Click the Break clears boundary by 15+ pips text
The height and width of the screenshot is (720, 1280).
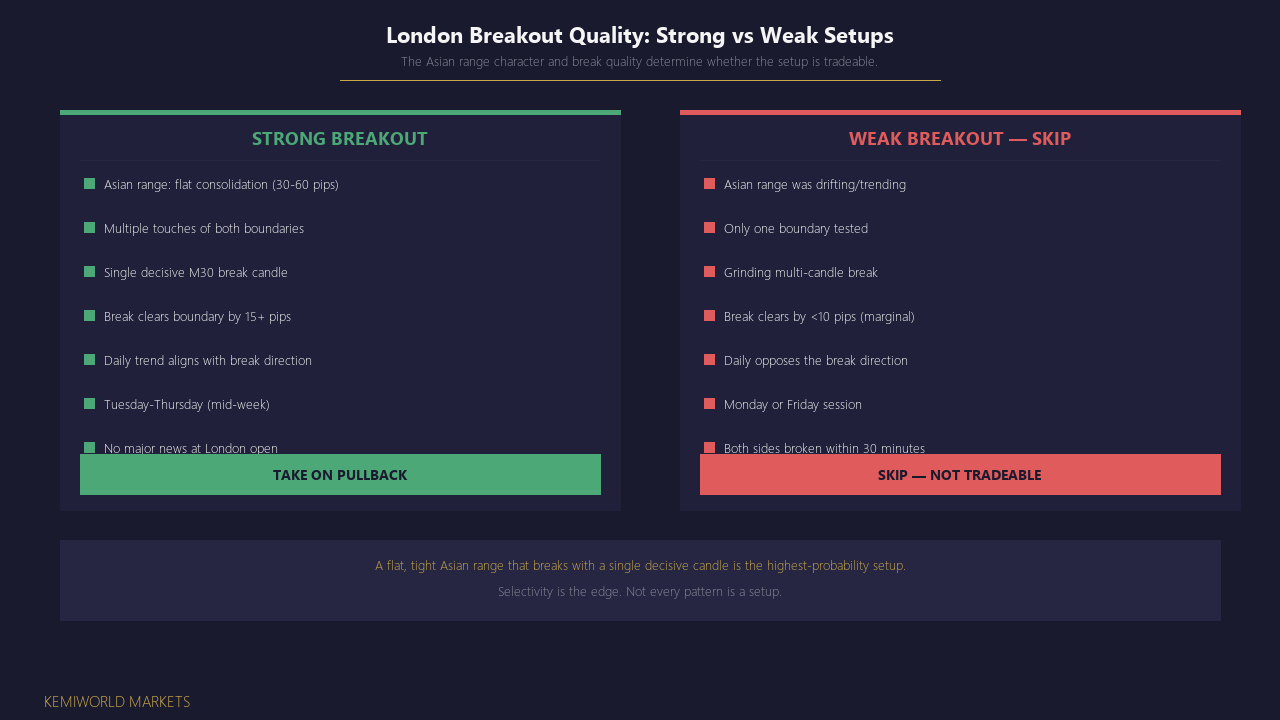coord(197,317)
